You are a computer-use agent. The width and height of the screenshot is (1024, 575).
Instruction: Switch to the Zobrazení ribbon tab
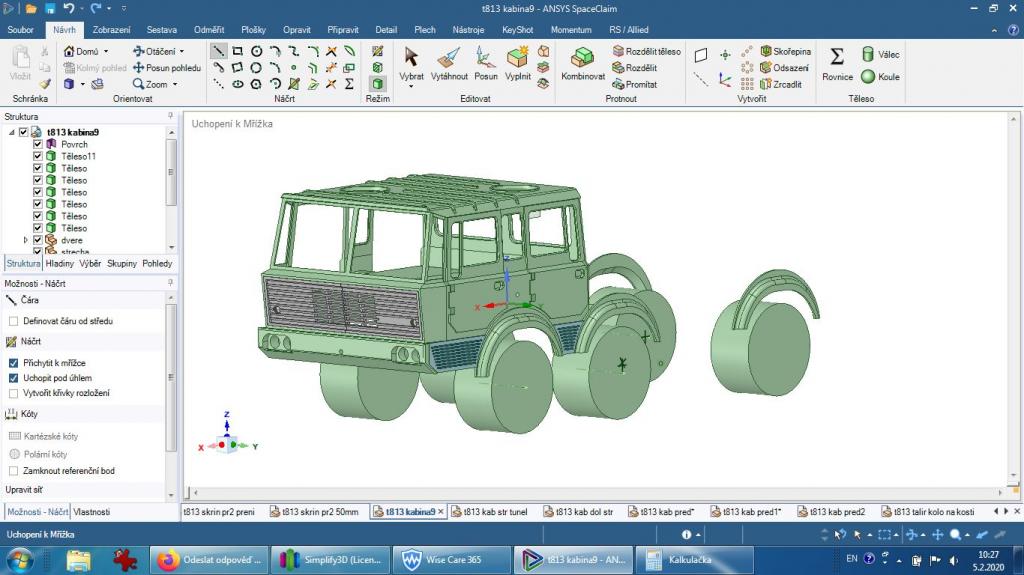tap(111, 30)
